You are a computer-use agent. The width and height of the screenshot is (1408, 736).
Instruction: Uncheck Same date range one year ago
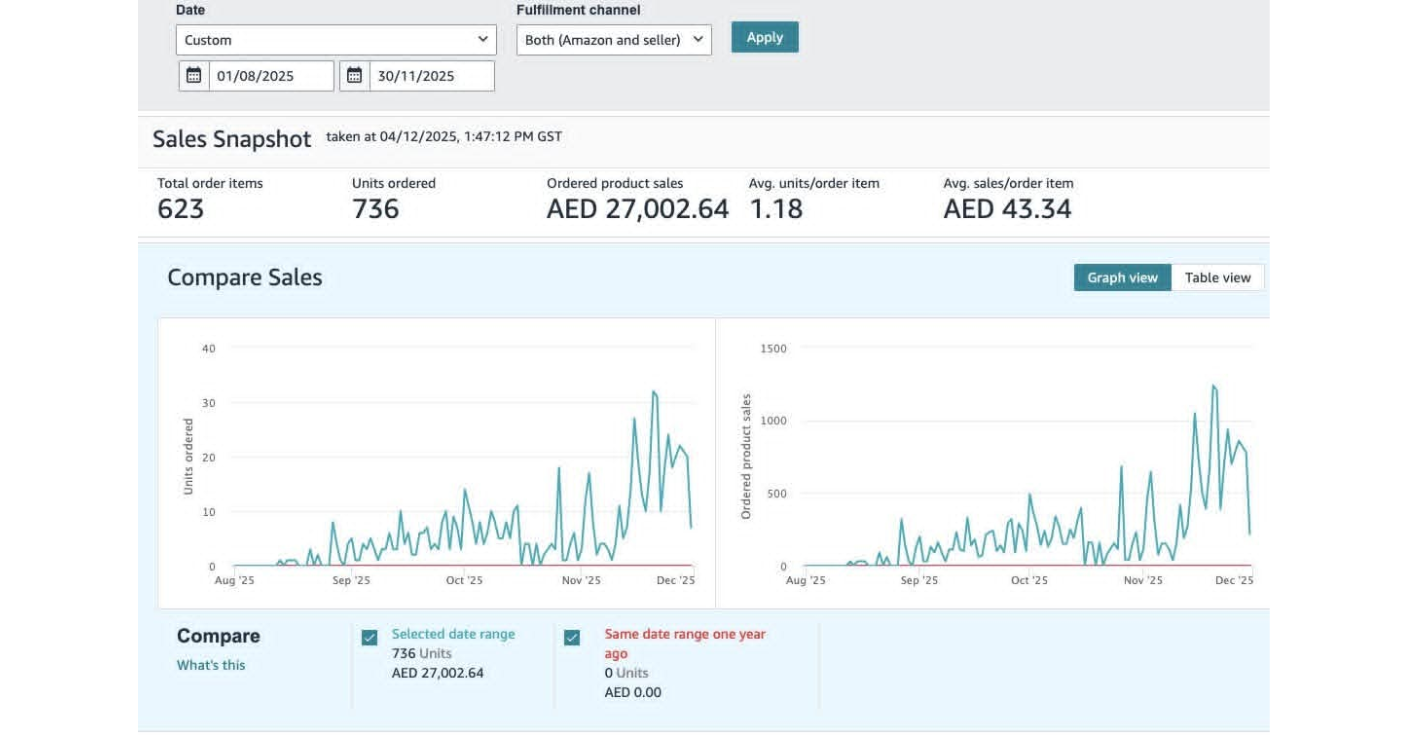(x=572, y=638)
